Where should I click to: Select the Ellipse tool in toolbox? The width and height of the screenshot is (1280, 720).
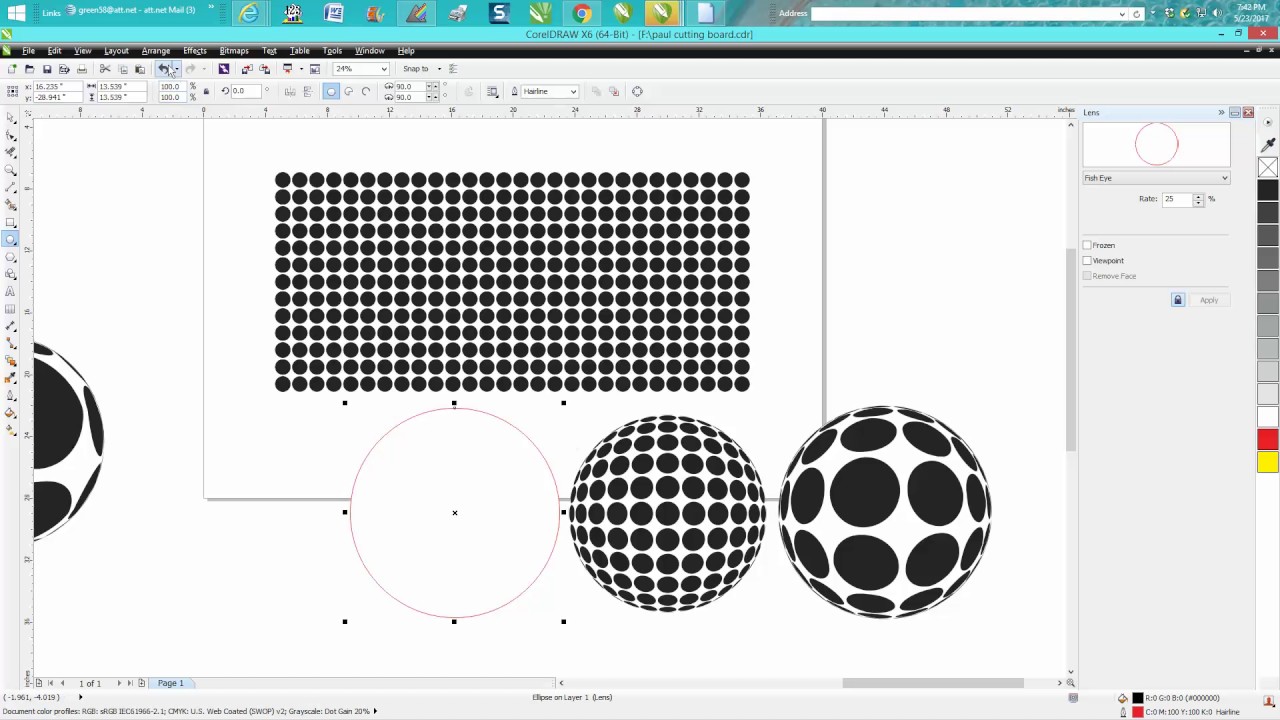pos(10,239)
